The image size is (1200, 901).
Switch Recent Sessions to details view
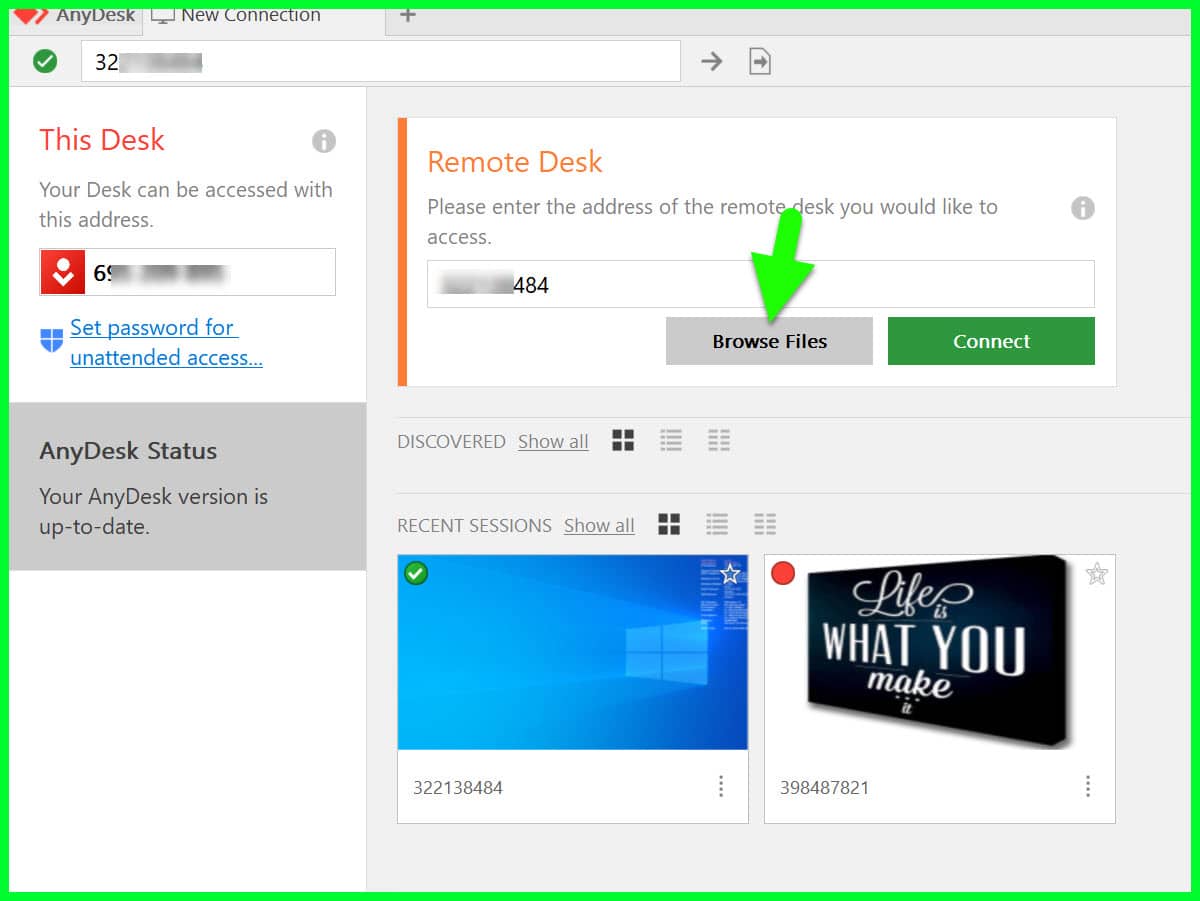765,524
